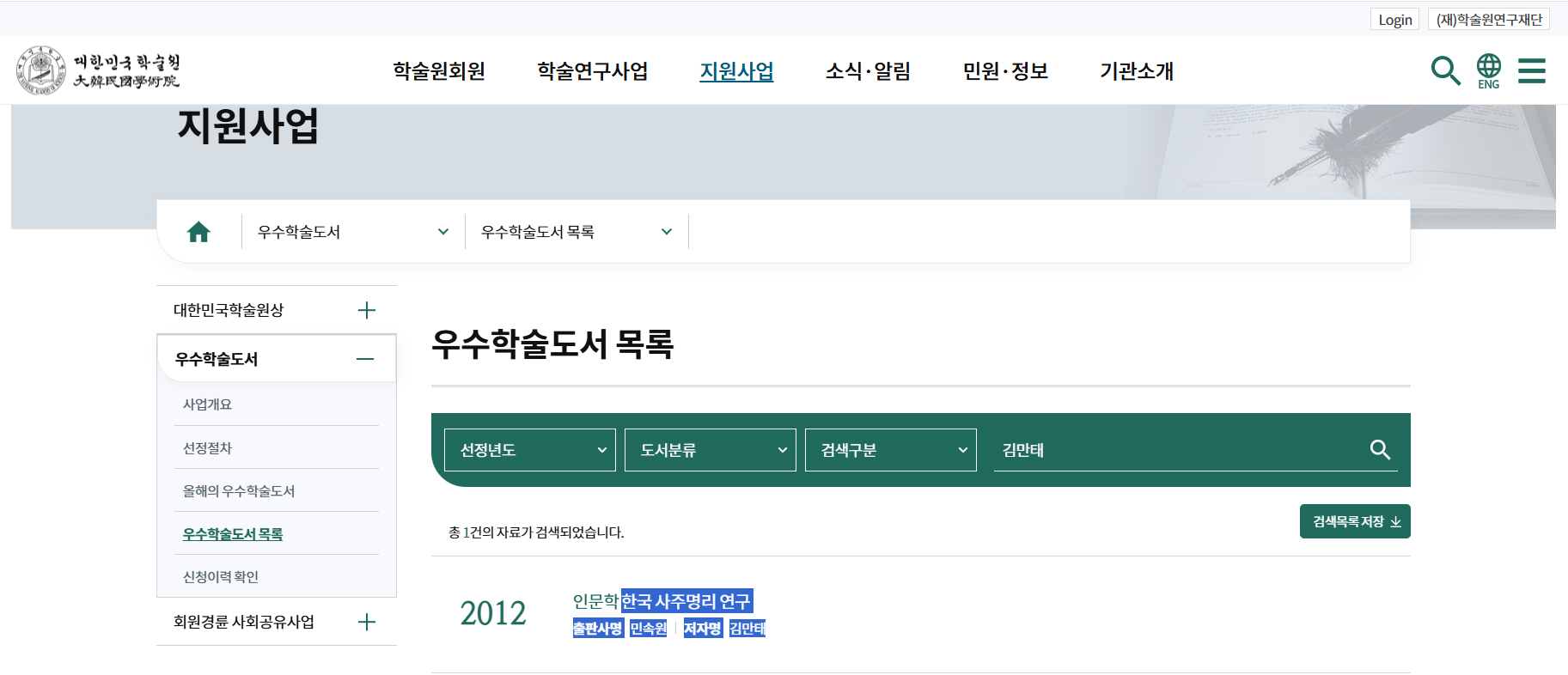
Task: Open the 소식·알림 menu
Action: click(868, 71)
